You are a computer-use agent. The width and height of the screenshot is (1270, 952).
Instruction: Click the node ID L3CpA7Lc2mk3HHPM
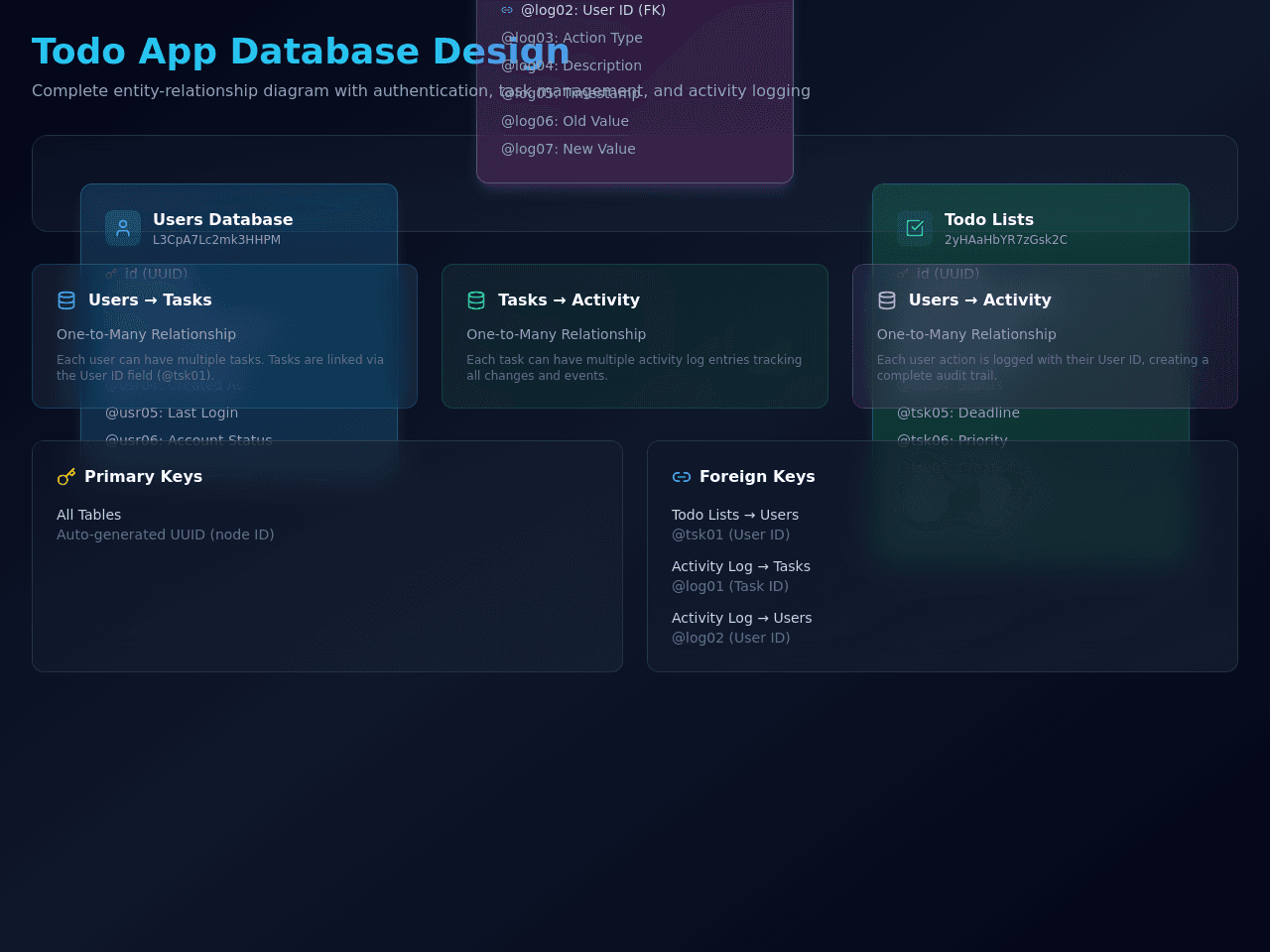tap(216, 240)
